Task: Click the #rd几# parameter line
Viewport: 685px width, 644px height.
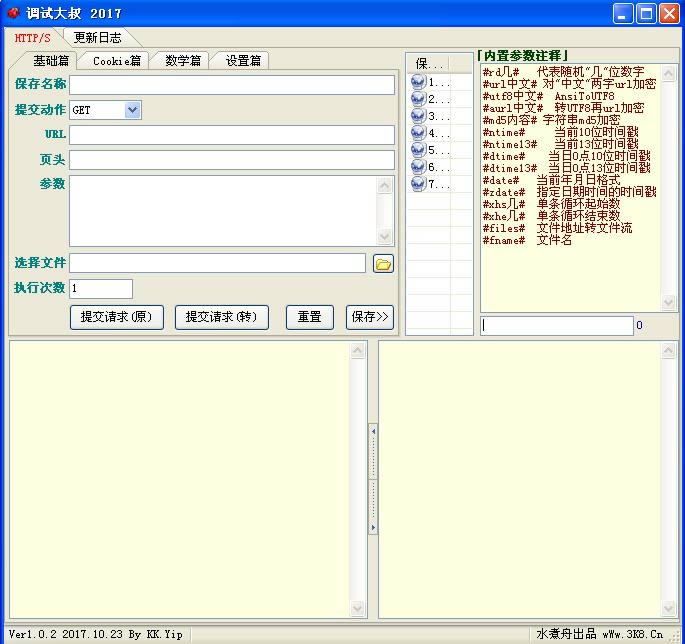Action: (564, 72)
